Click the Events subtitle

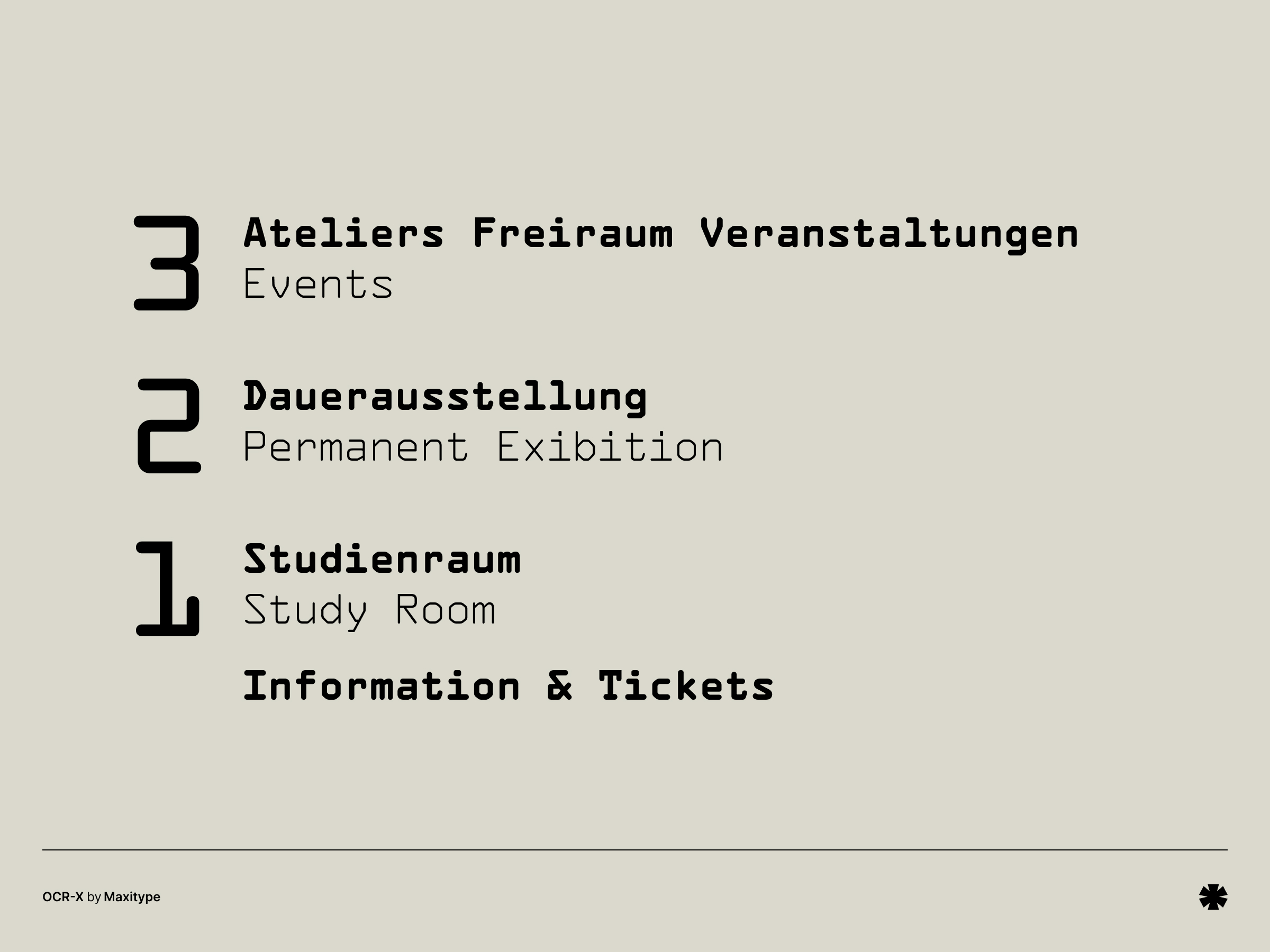click(318, 284)
